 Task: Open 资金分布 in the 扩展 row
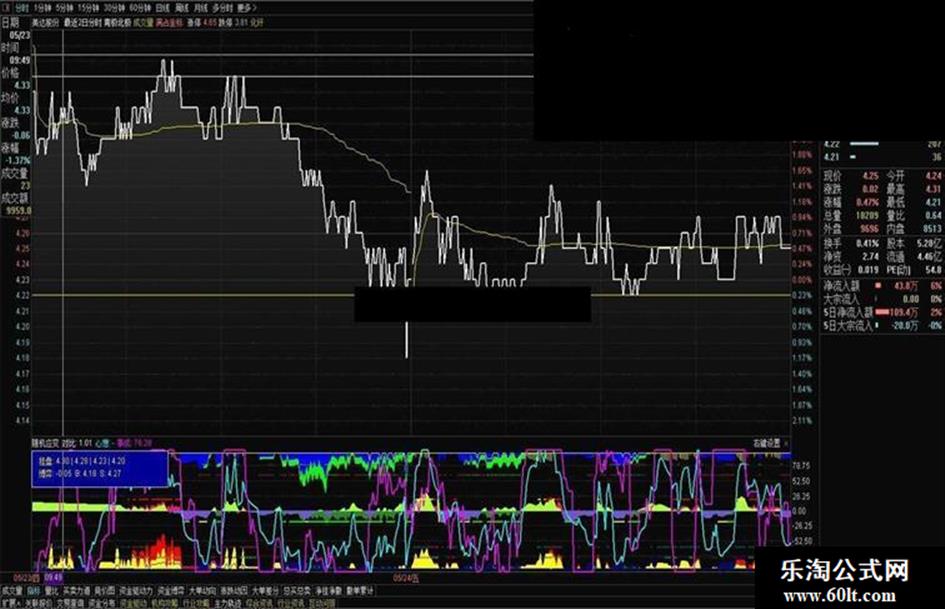[x=101, y=603]
